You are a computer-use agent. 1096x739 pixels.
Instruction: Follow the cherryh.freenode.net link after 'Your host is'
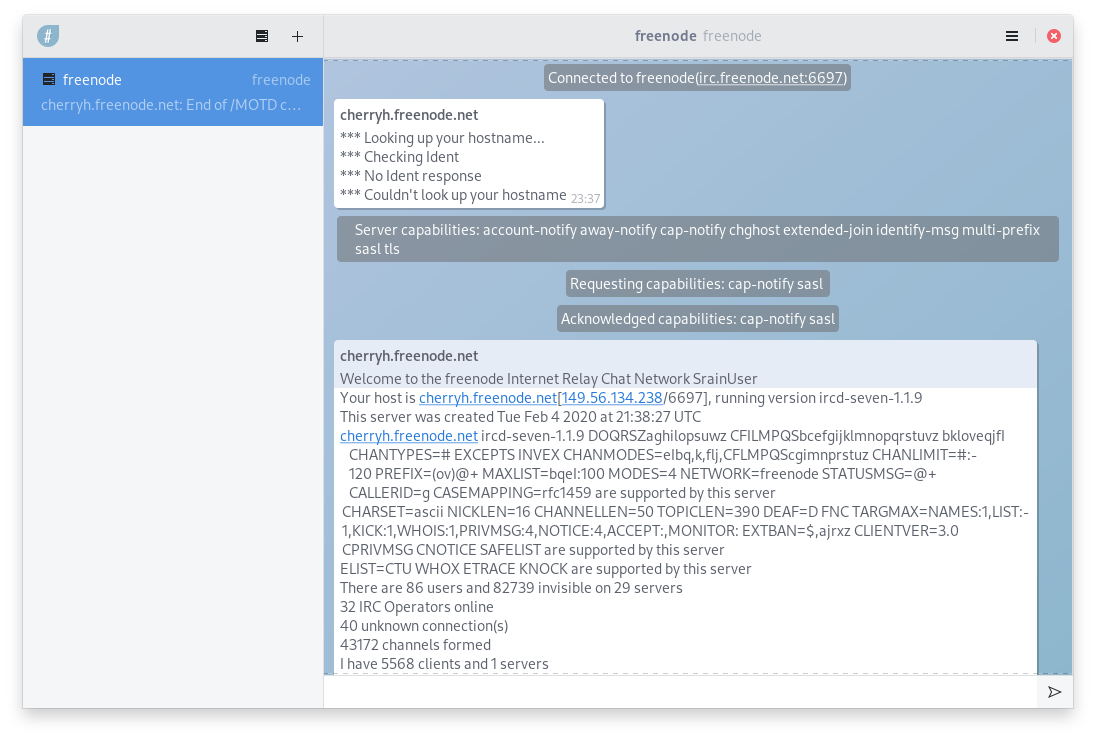point(488,398)
